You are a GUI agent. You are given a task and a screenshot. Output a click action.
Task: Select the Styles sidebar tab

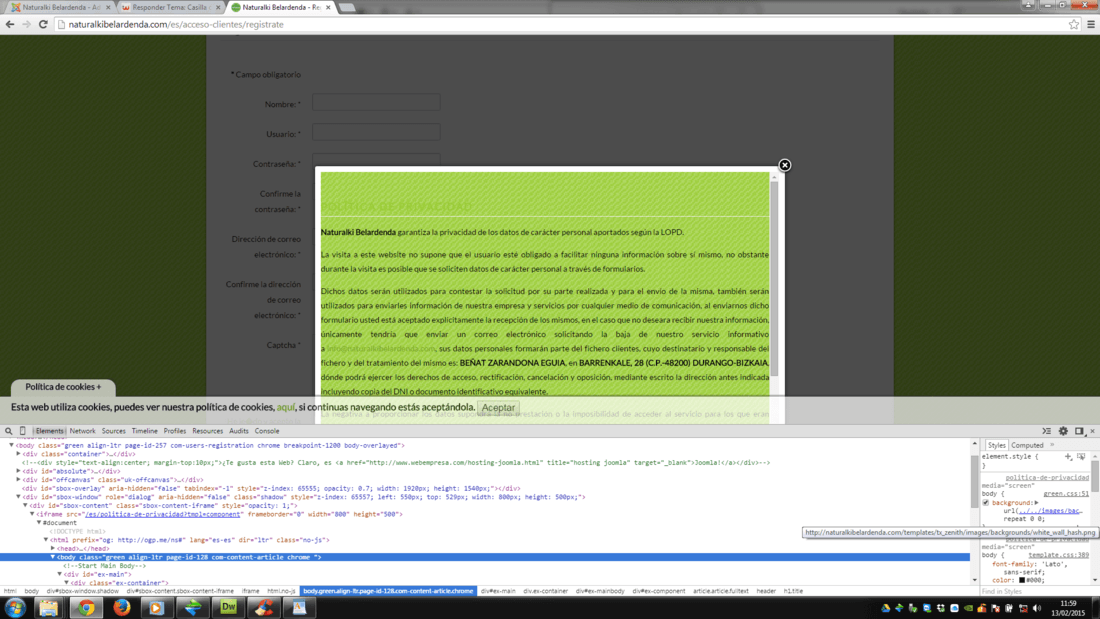click(x=996, y=445)
